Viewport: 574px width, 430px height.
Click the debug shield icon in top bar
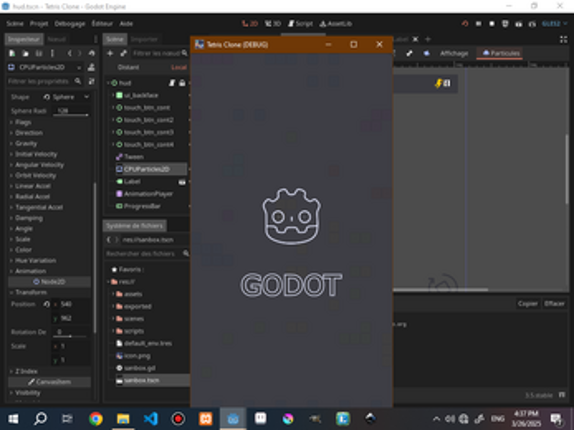pos(505,24)
